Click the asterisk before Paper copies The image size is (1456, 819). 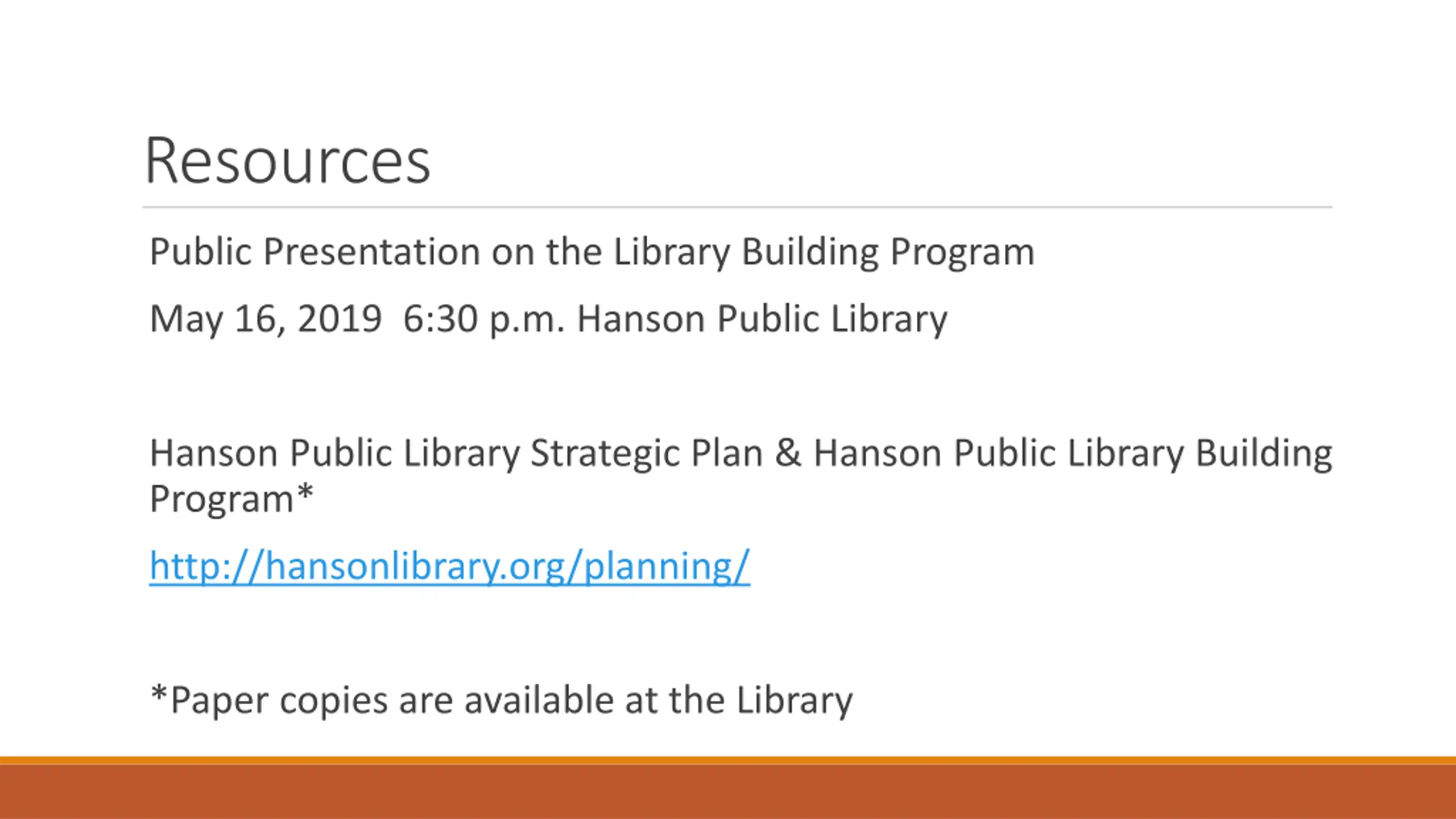click(159, 694)
